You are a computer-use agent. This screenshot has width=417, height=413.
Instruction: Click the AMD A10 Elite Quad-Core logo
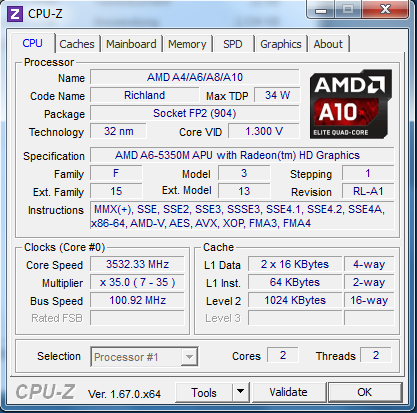(x=350, y=104)
